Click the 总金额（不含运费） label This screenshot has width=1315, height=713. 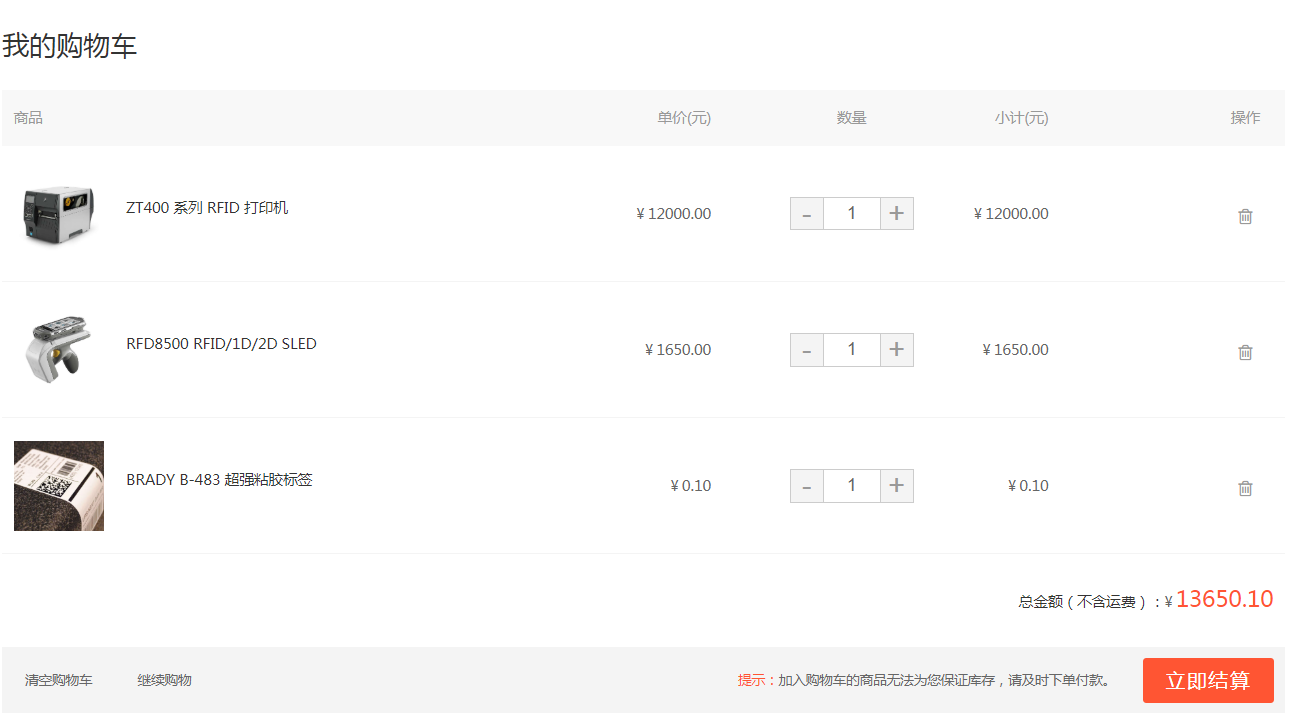pyautogui.click(x=1090, y=602)
